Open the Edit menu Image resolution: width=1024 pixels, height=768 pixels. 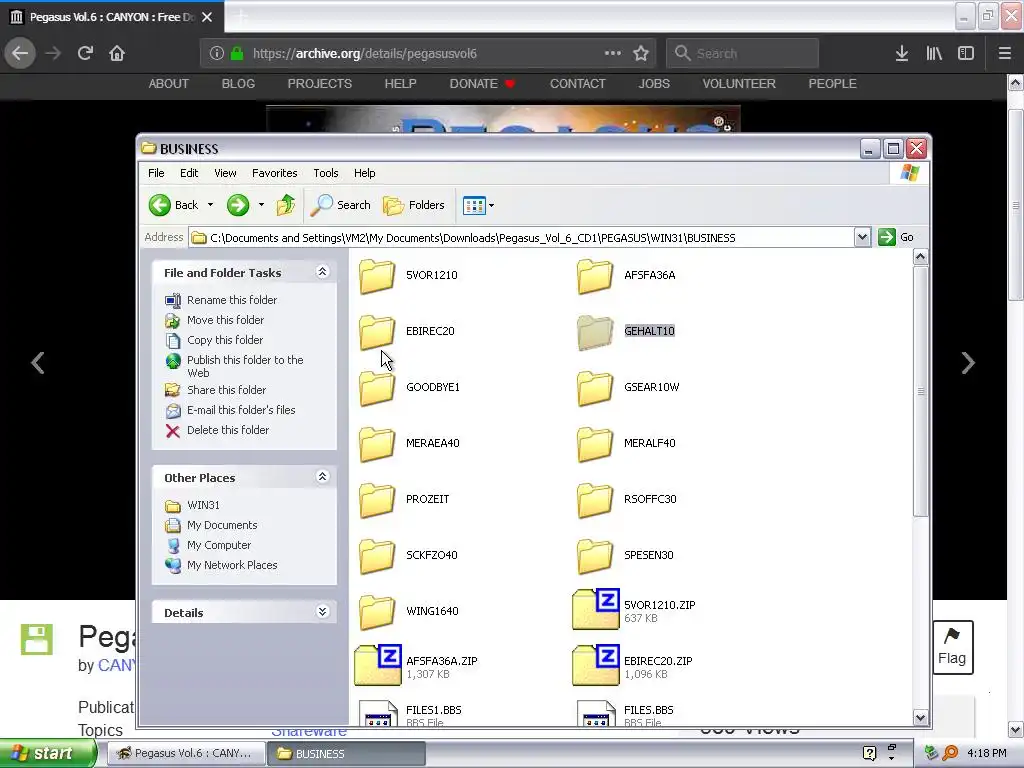point(189,173)
